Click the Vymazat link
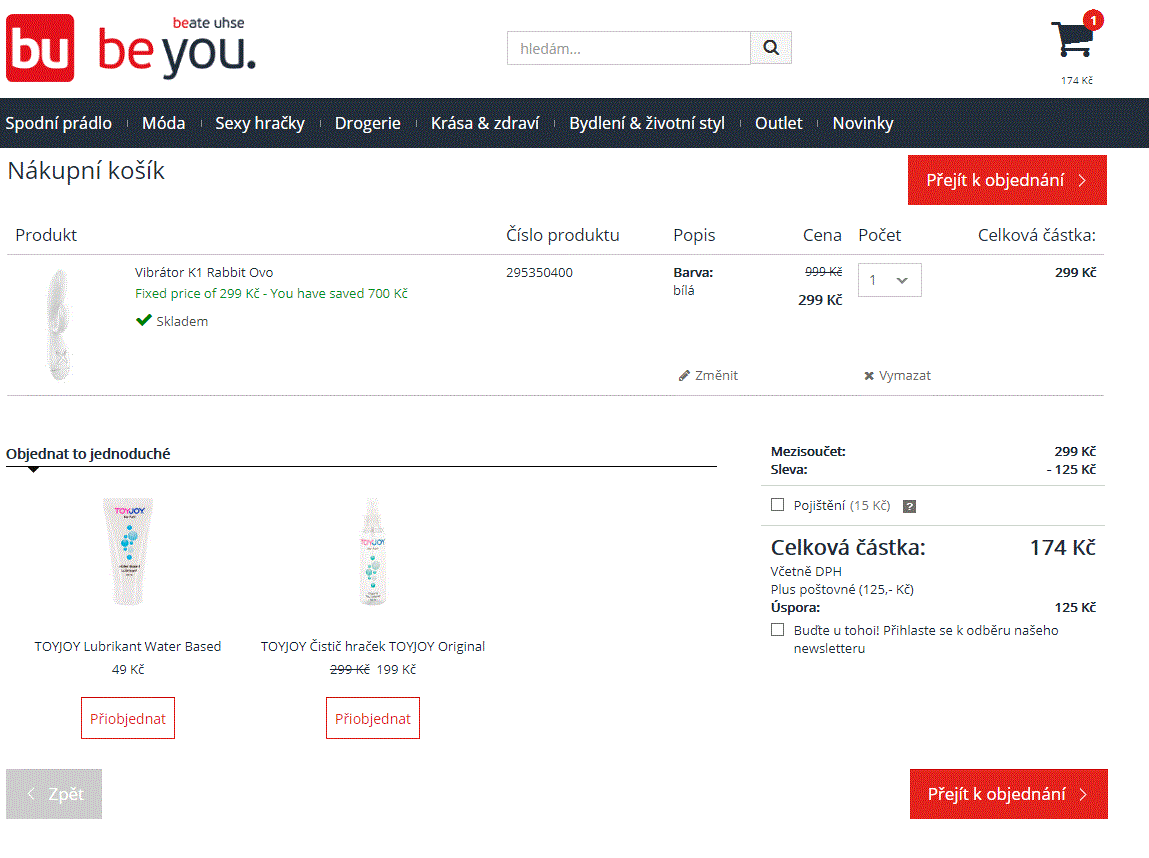Viewport: 1149px width, 858px height. pos(905,376)
